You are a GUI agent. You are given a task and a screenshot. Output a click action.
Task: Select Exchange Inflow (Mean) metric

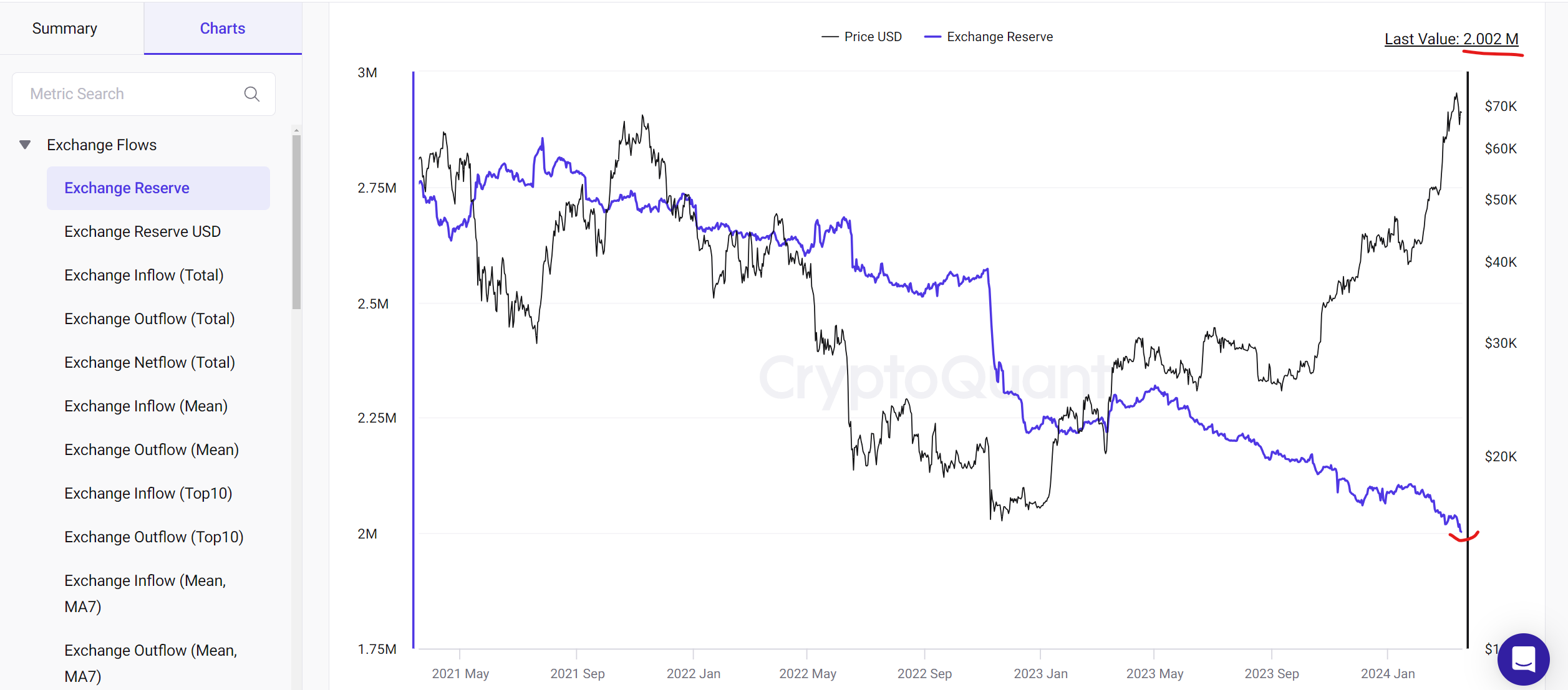(146, 406)
